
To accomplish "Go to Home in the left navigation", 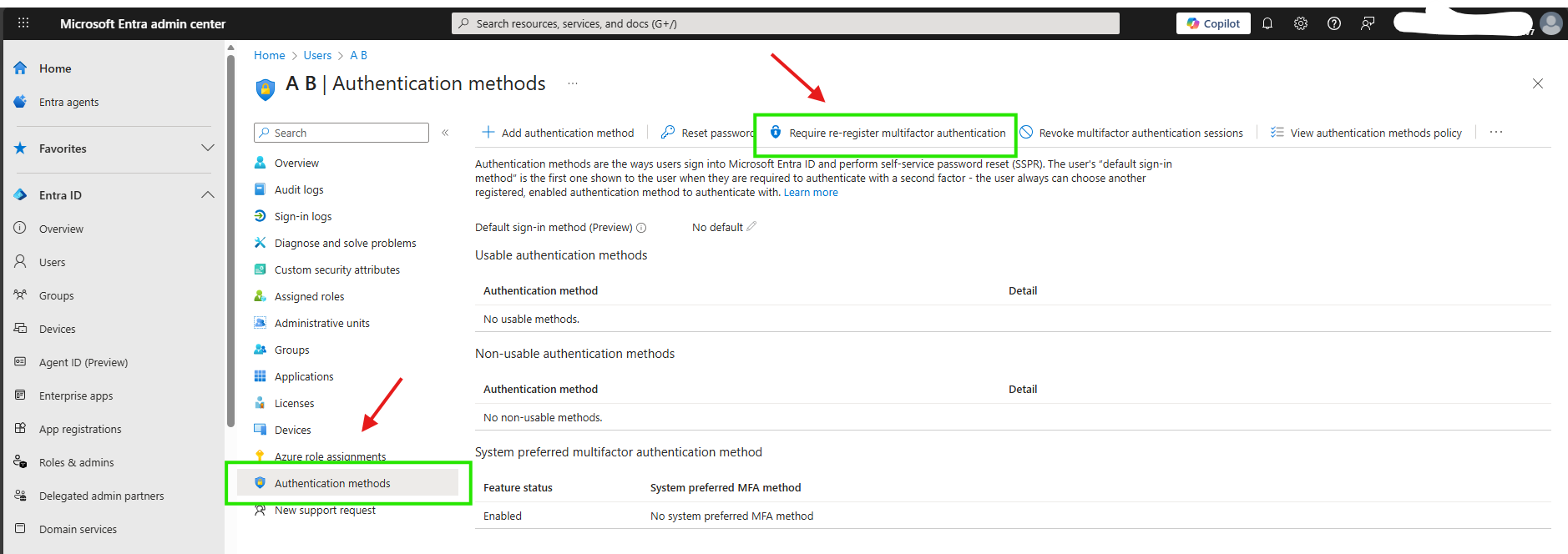I will pyautogui.click(x=55, y=68).
